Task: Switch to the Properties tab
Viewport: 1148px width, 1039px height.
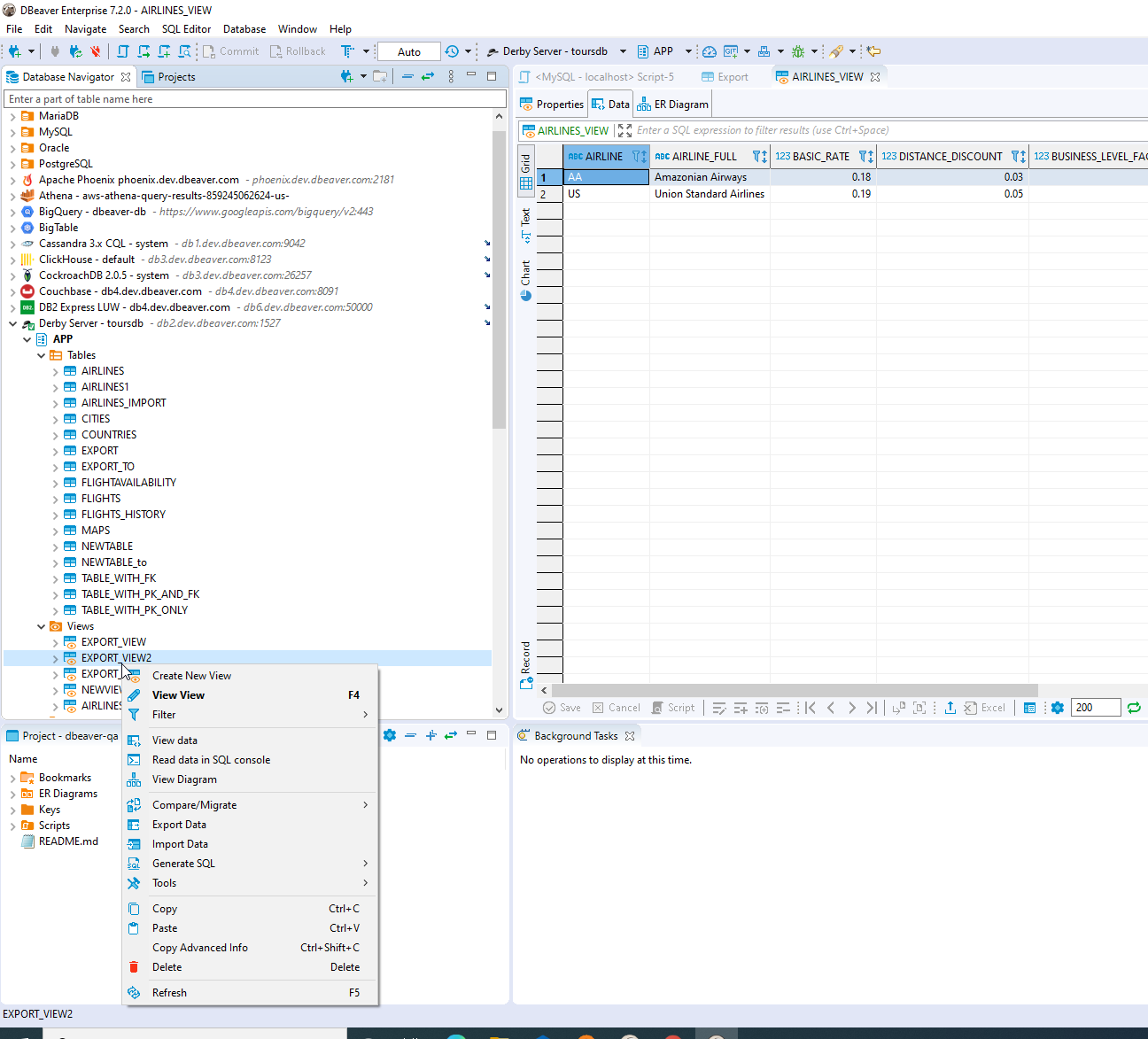Action: [x=552, y=105]
